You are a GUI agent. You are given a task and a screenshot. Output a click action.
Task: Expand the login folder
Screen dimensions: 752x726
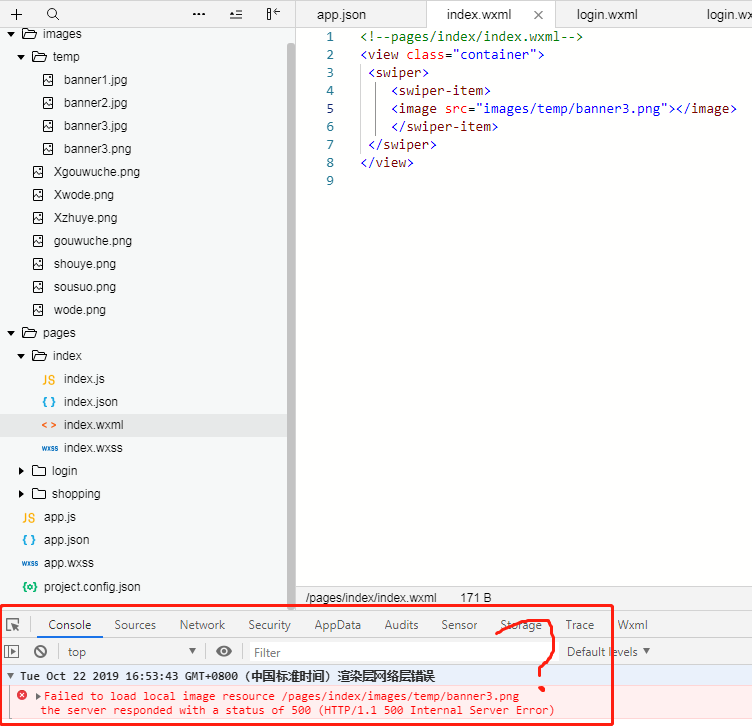(22, 471)
